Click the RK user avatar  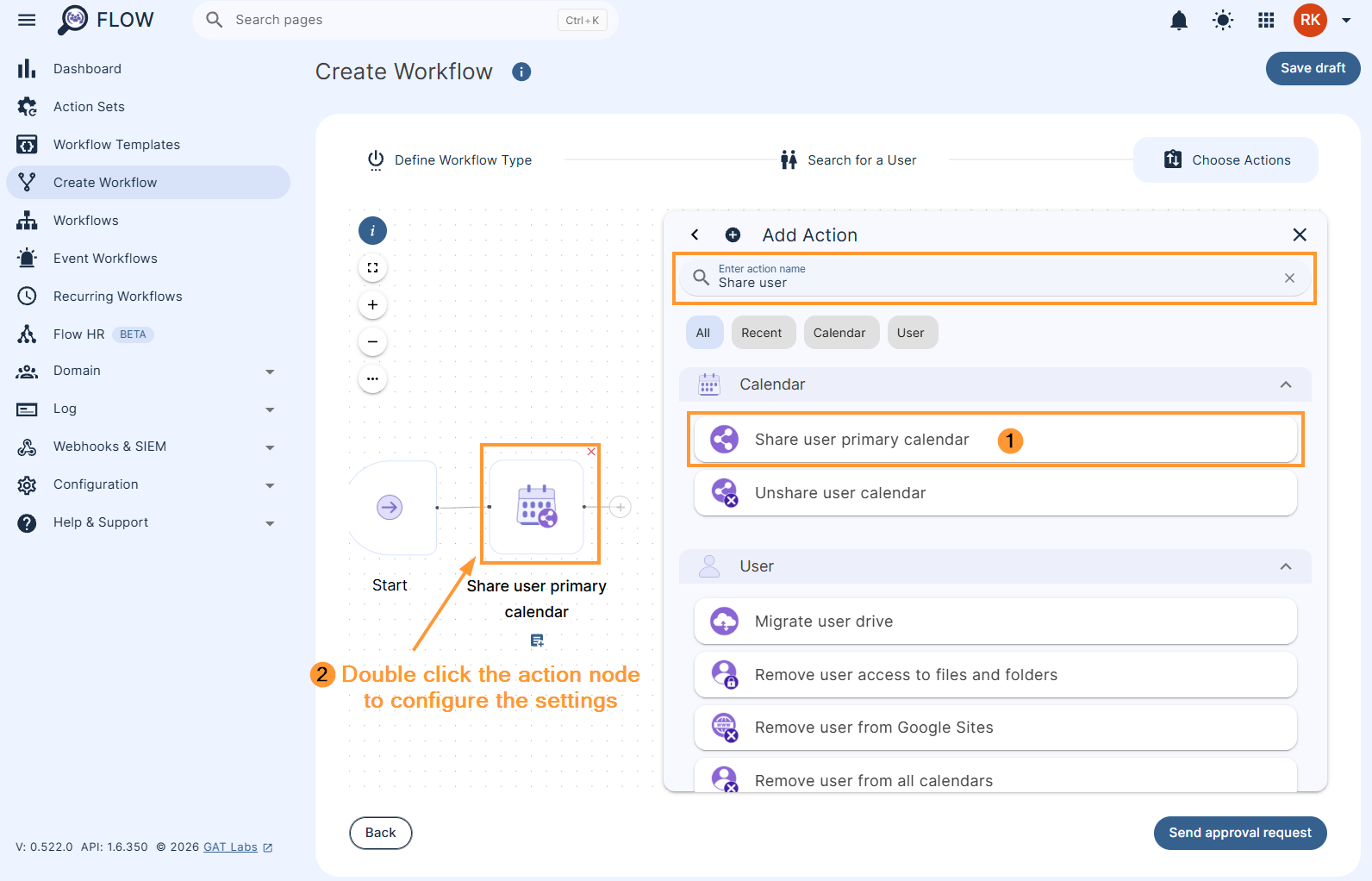pos(1310,20)
